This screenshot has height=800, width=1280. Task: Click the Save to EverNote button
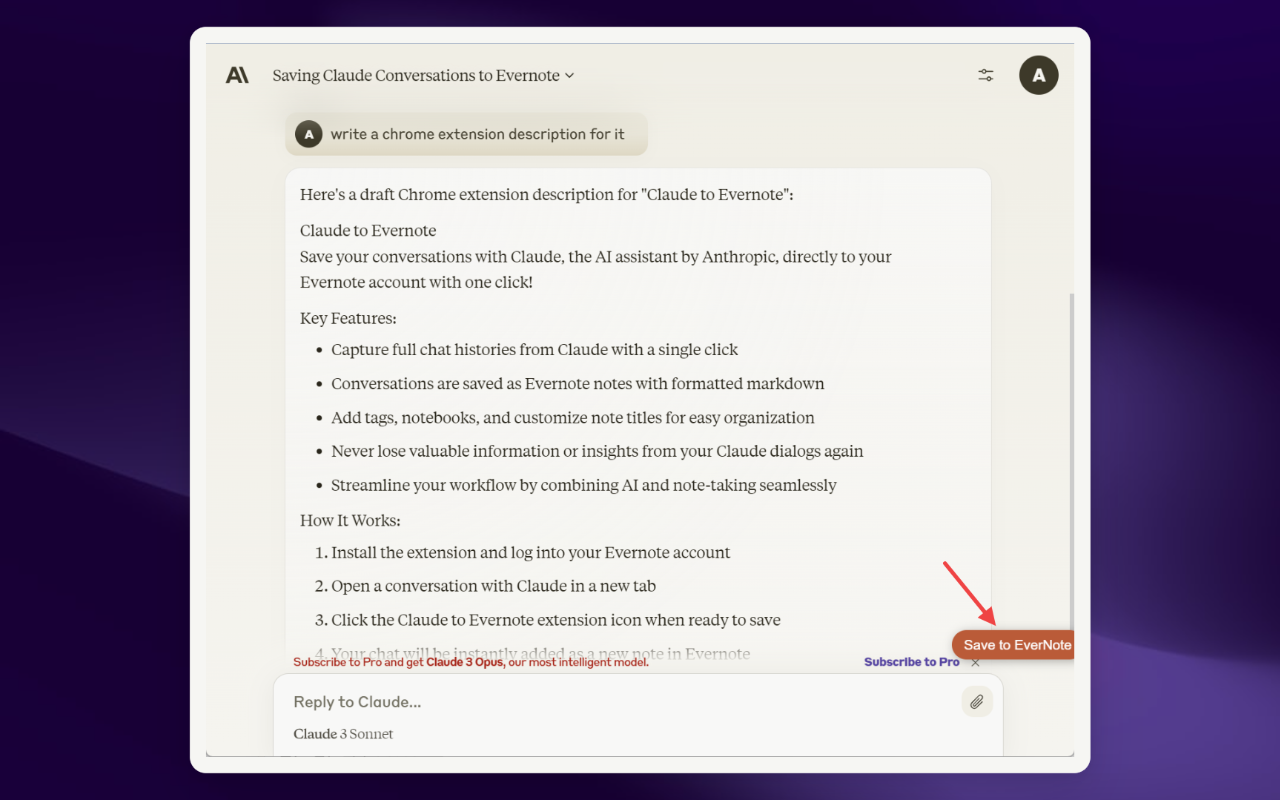point(1014,645)
